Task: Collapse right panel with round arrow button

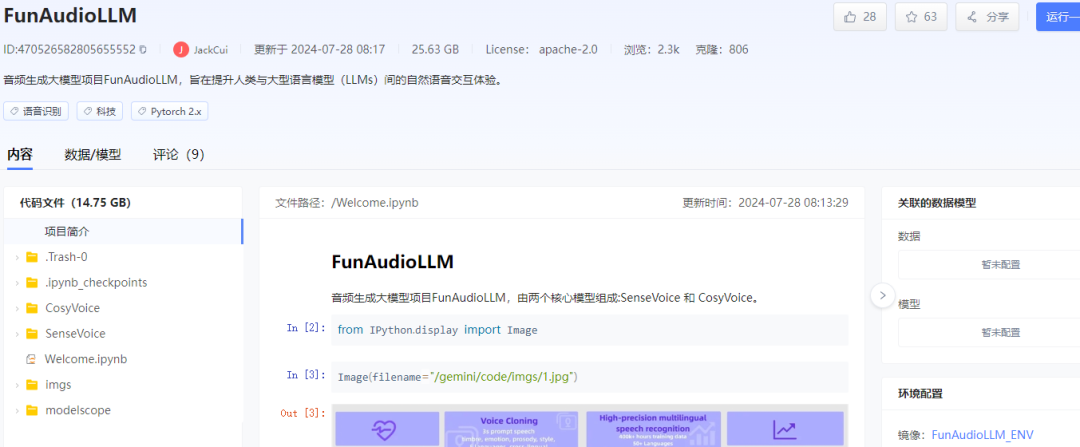Action: coord(882,295)
